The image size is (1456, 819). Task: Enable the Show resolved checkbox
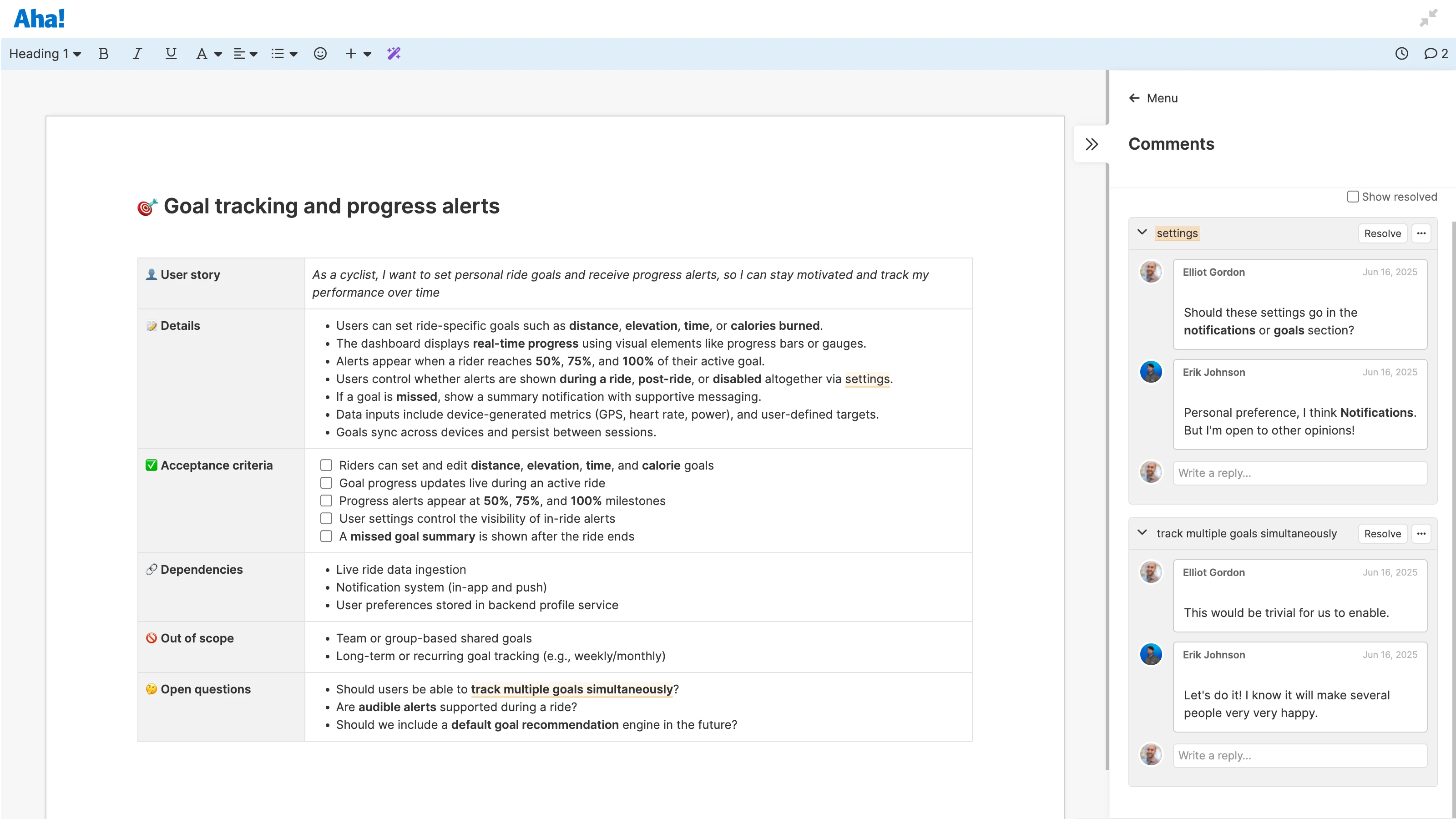click(1353, 197)
